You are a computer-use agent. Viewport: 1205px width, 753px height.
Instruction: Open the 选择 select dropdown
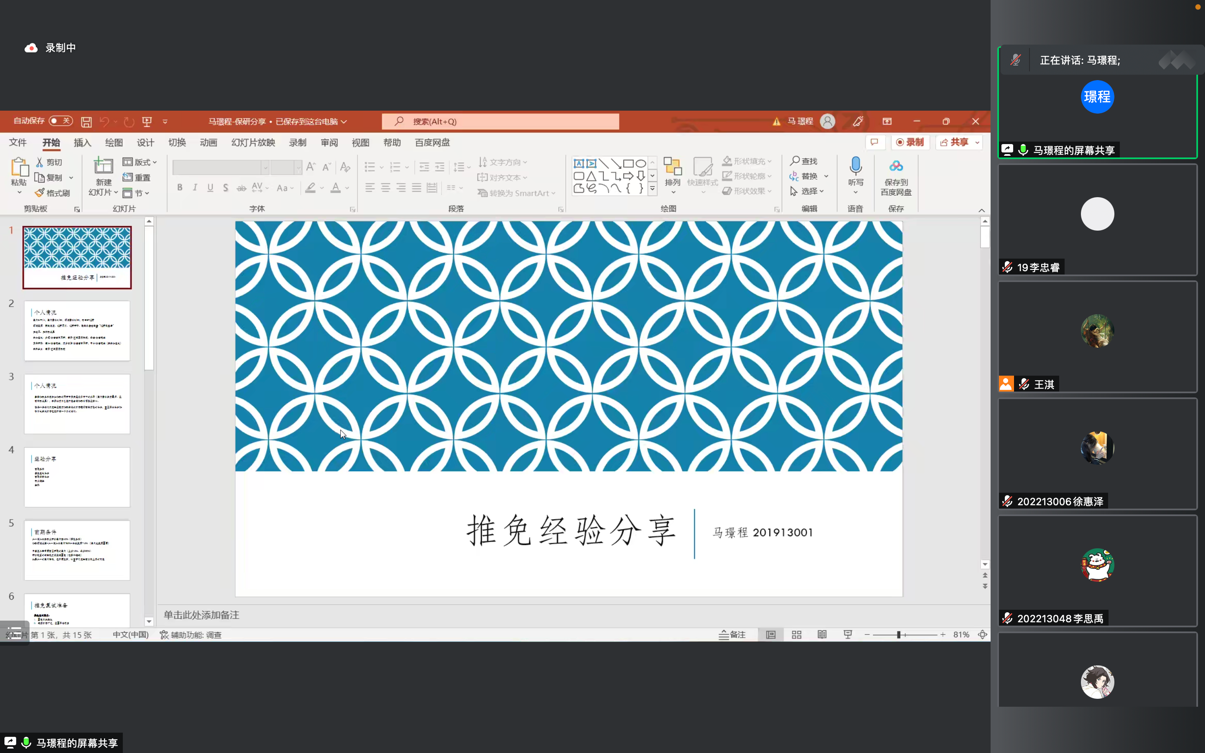808,191
